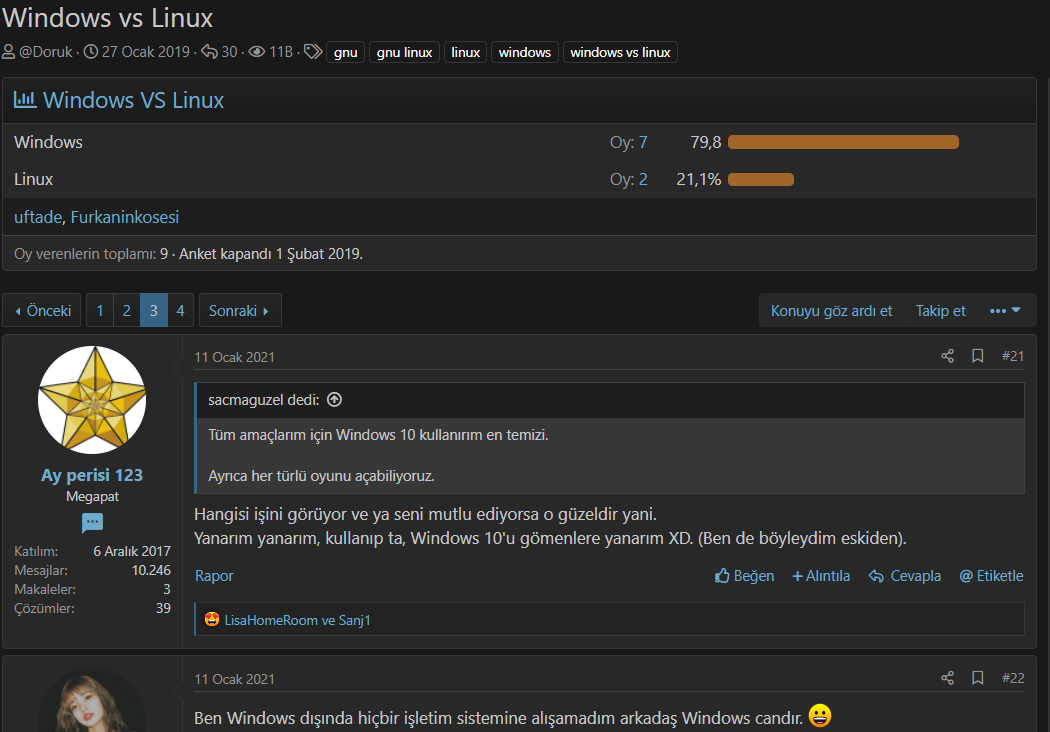Open post #21's date 11 Ocak 2021

pos(234,357)
